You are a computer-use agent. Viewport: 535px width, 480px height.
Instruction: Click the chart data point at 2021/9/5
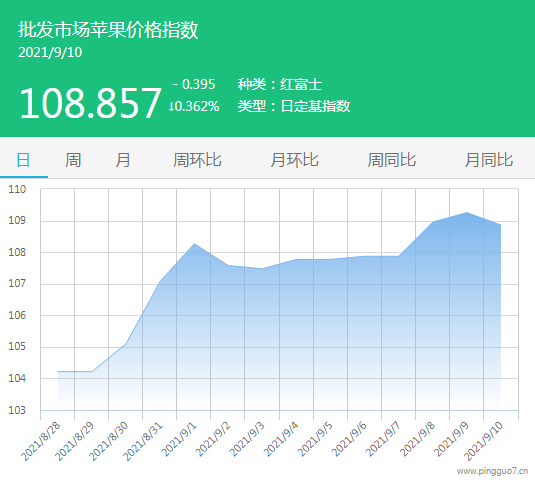[330, 259]
